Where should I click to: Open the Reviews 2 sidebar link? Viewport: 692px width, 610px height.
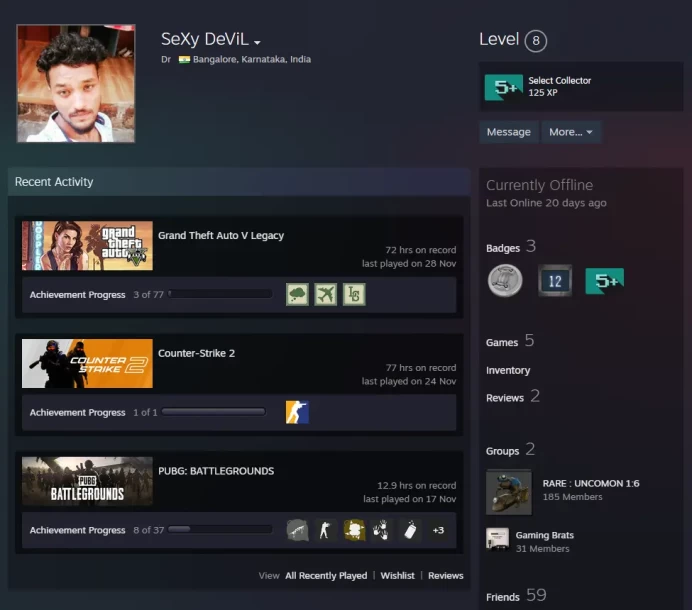pos(513,397)
